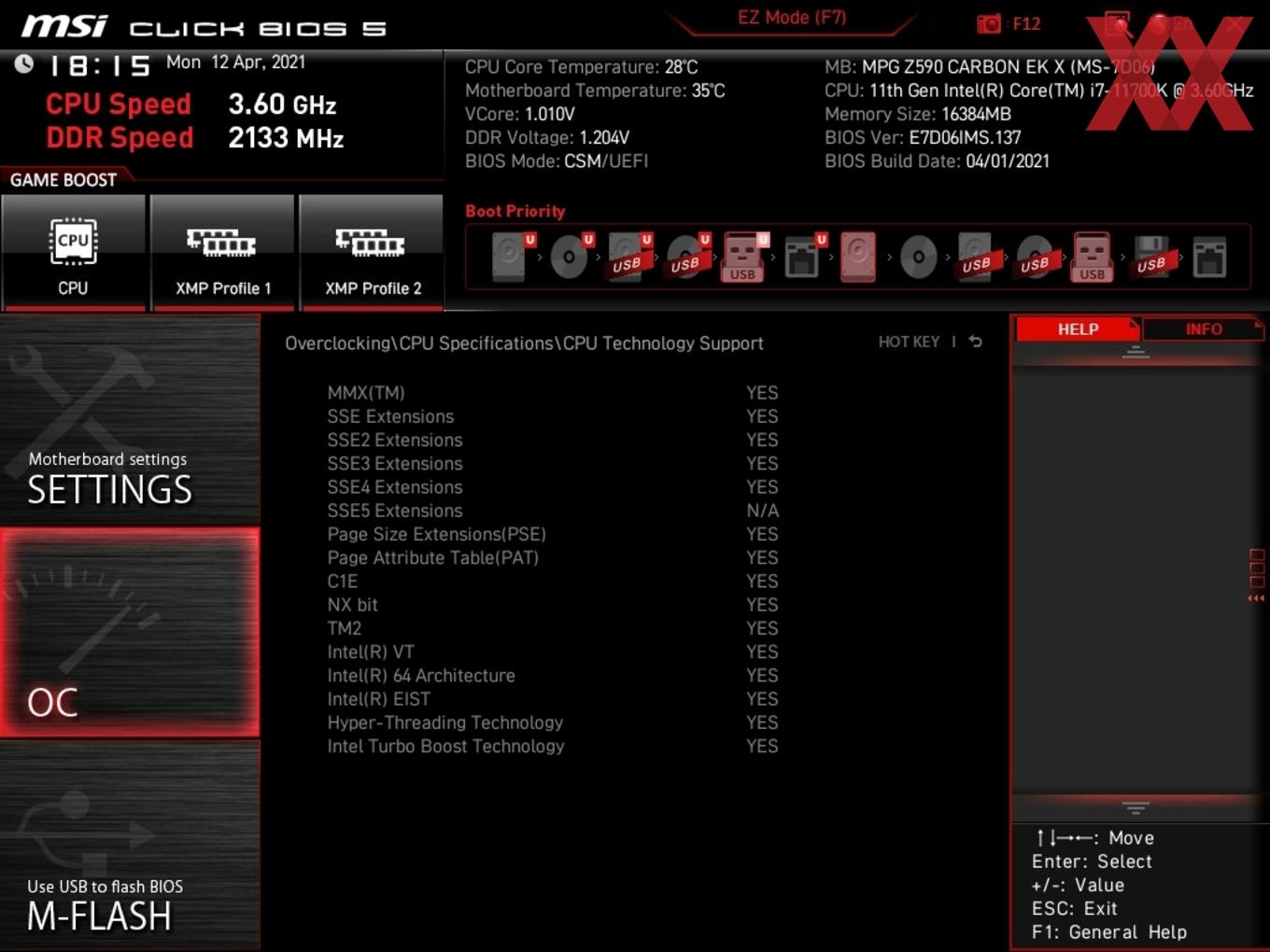Switch to the INFO tab

click(1204, 329)
